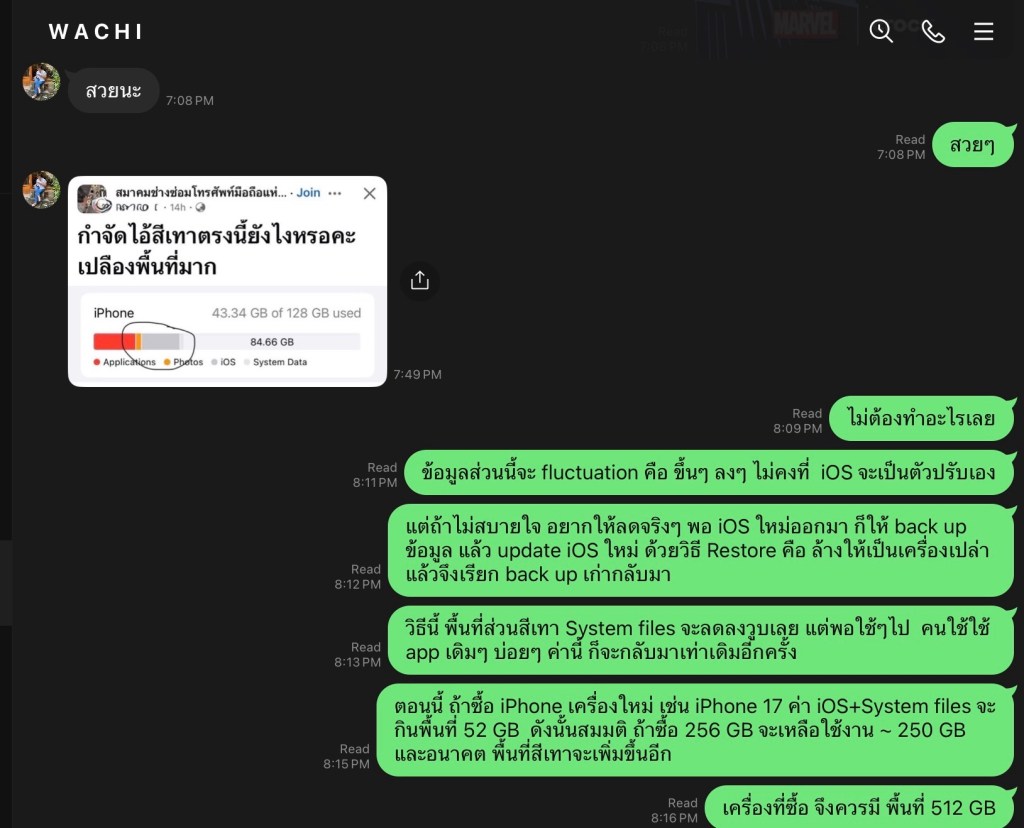Tap the Join link in the shared post

(308, 193)
